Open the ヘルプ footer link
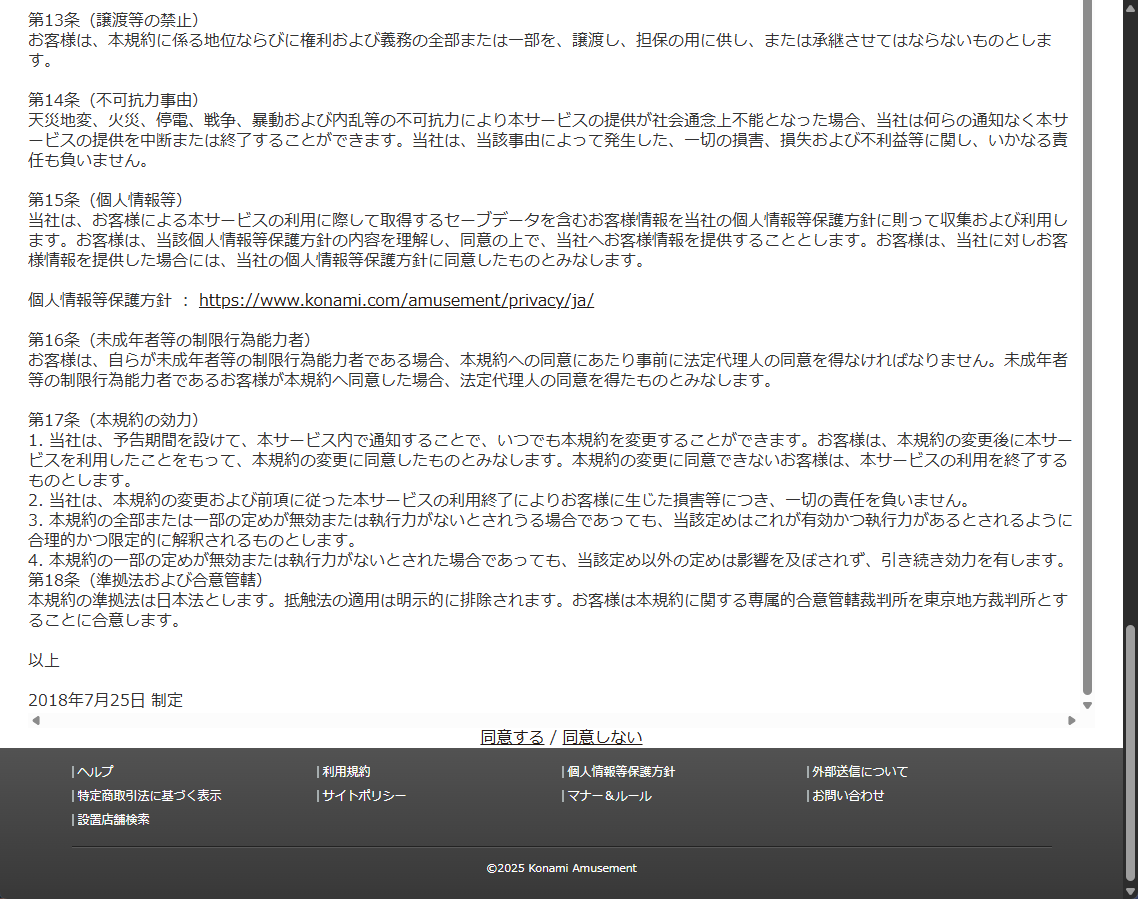The height and width of the screenshot is (899, 1138). click(x=95, y=772)
